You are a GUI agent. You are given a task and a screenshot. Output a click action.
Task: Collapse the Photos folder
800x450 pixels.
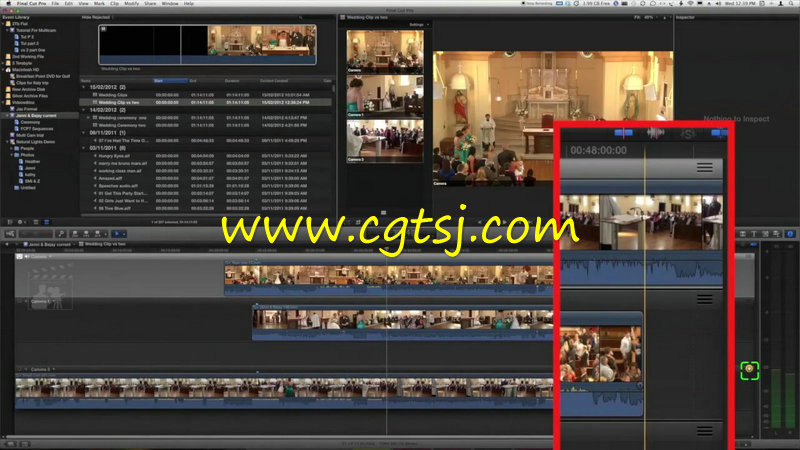pyautogui.click(x=11, y=155)
